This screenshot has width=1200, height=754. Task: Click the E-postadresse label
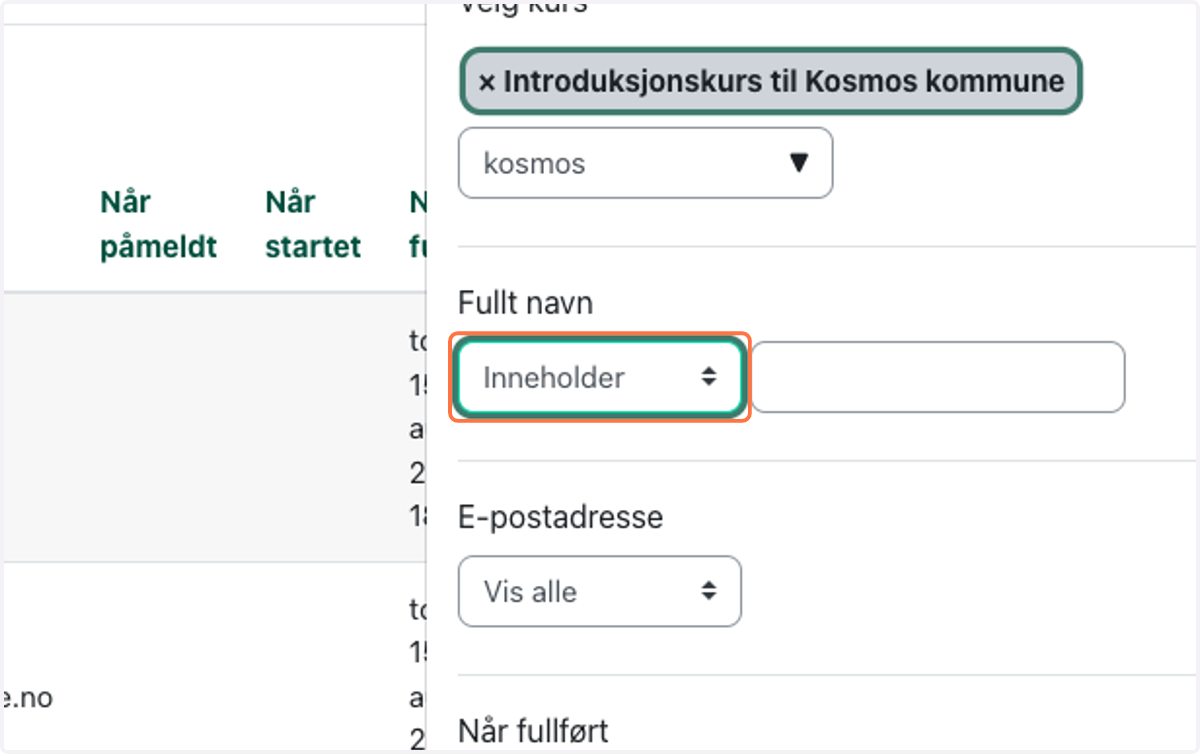[x=560, y=517]
